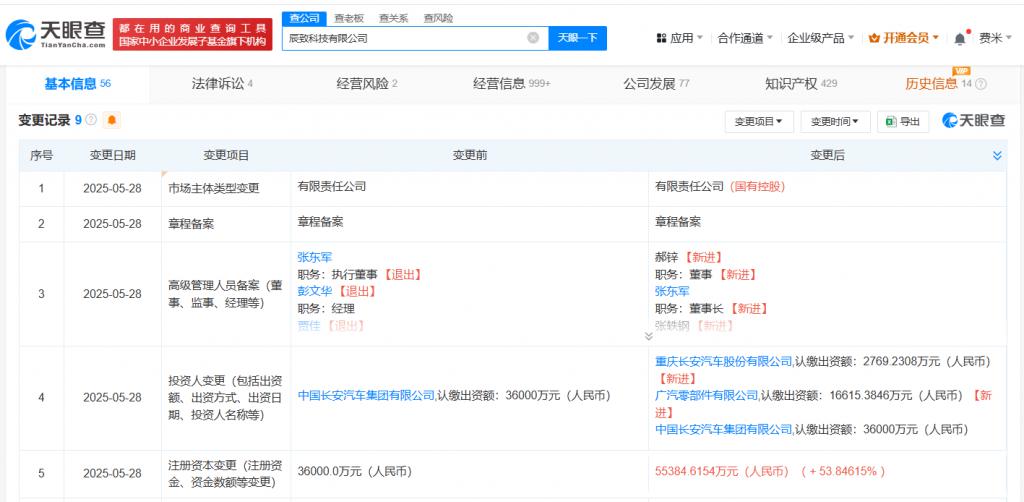Select the 基本信息 tab
The height and width of the screenshot is (502, 1024).
[78, 84]
